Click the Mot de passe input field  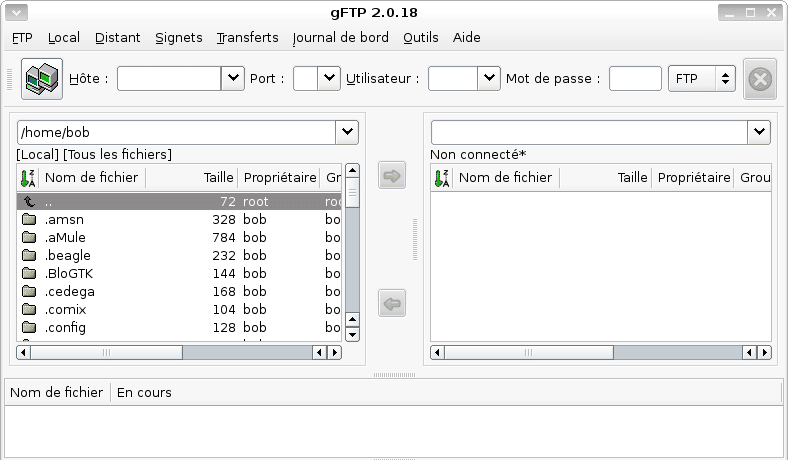(x=635, y=78)
